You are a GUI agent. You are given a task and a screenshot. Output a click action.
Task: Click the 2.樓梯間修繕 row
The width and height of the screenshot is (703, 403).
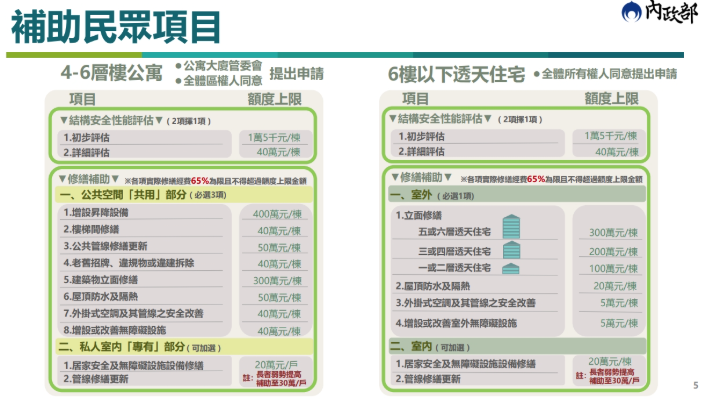click(x=91, y=230)
